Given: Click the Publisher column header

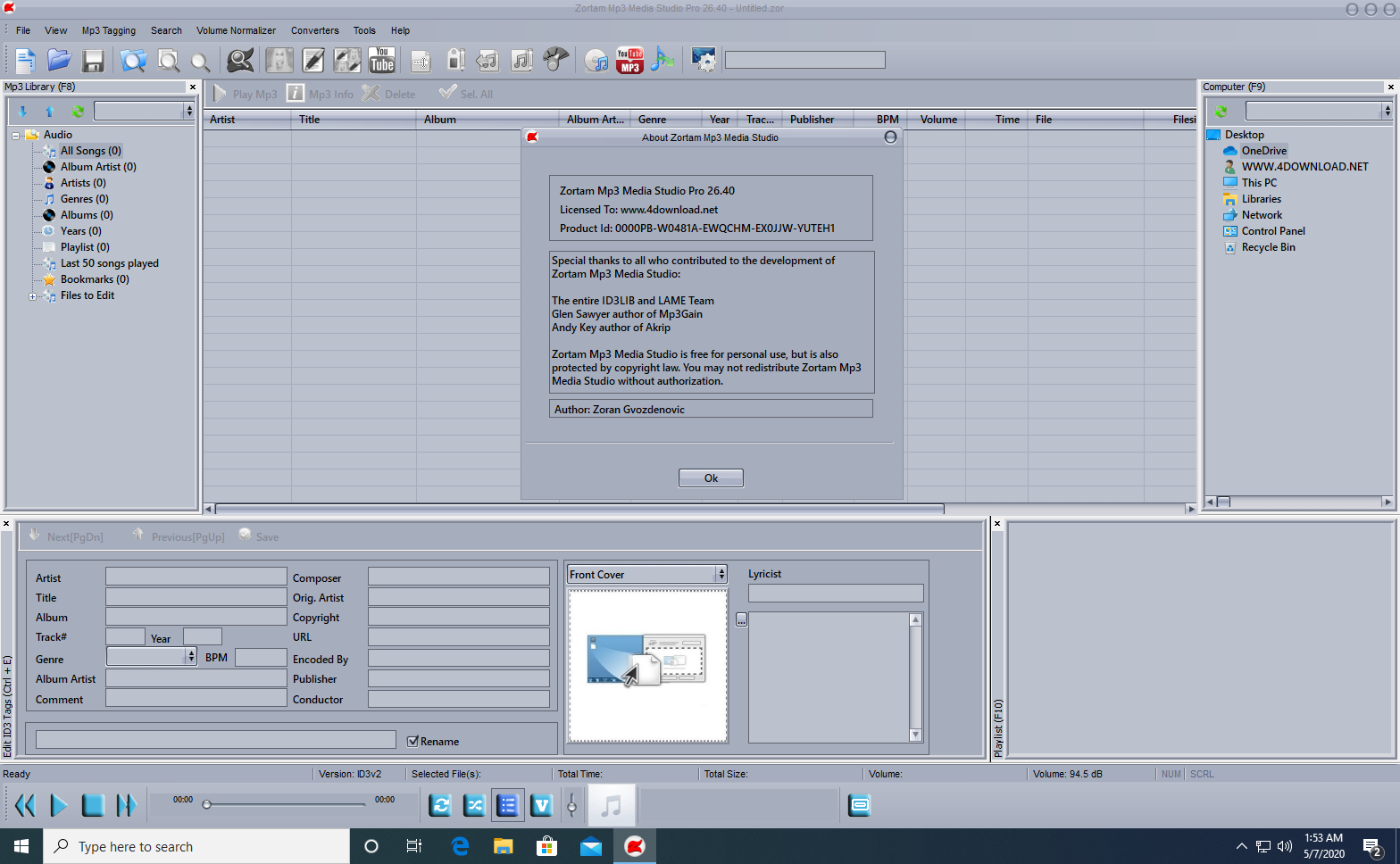Looking at the screenshot, I should tap(818, 120).
